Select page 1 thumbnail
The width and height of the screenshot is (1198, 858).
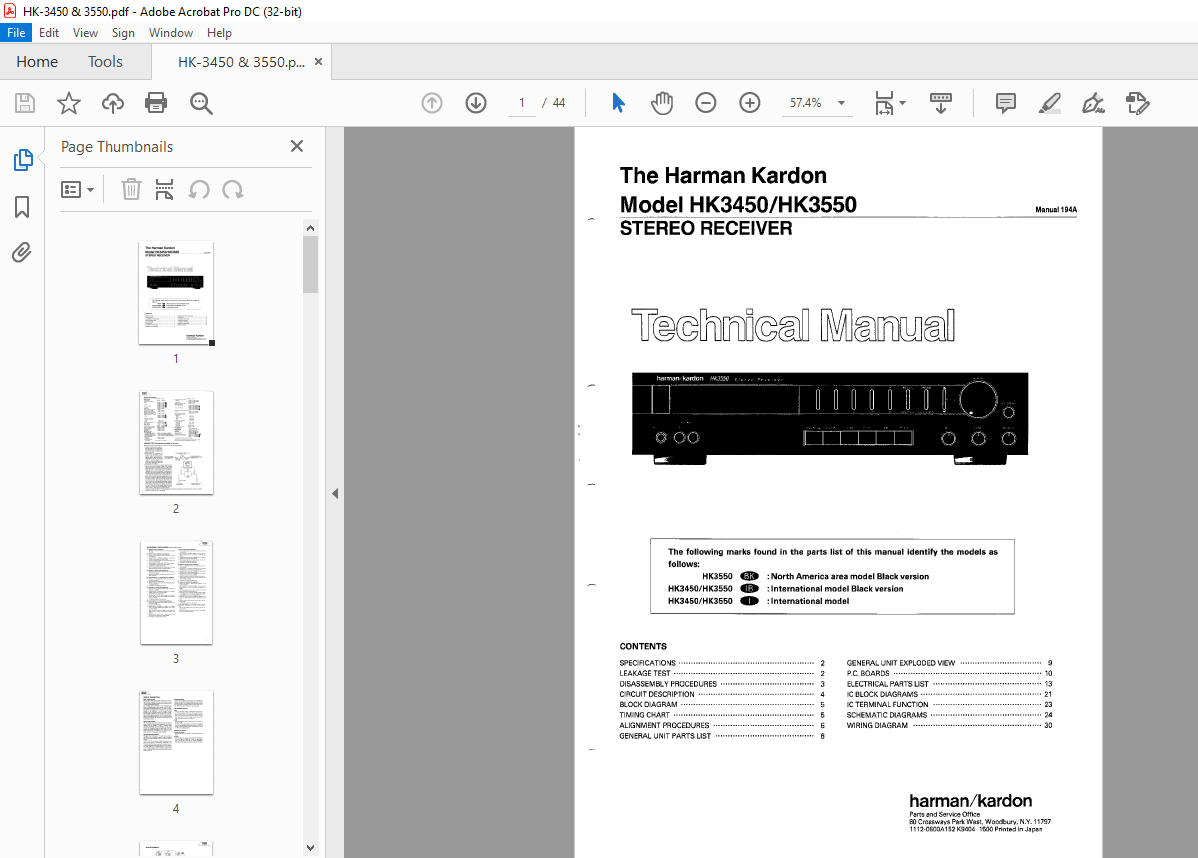176,293
